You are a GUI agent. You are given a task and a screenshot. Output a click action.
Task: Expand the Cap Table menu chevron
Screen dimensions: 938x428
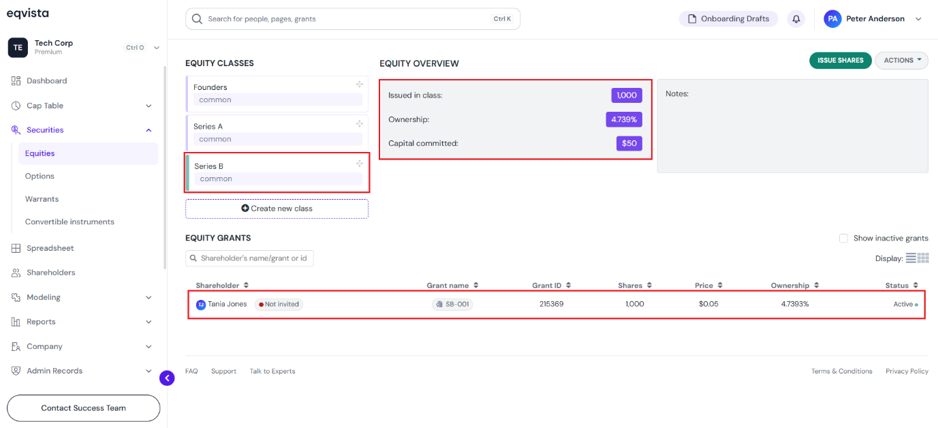149,106
